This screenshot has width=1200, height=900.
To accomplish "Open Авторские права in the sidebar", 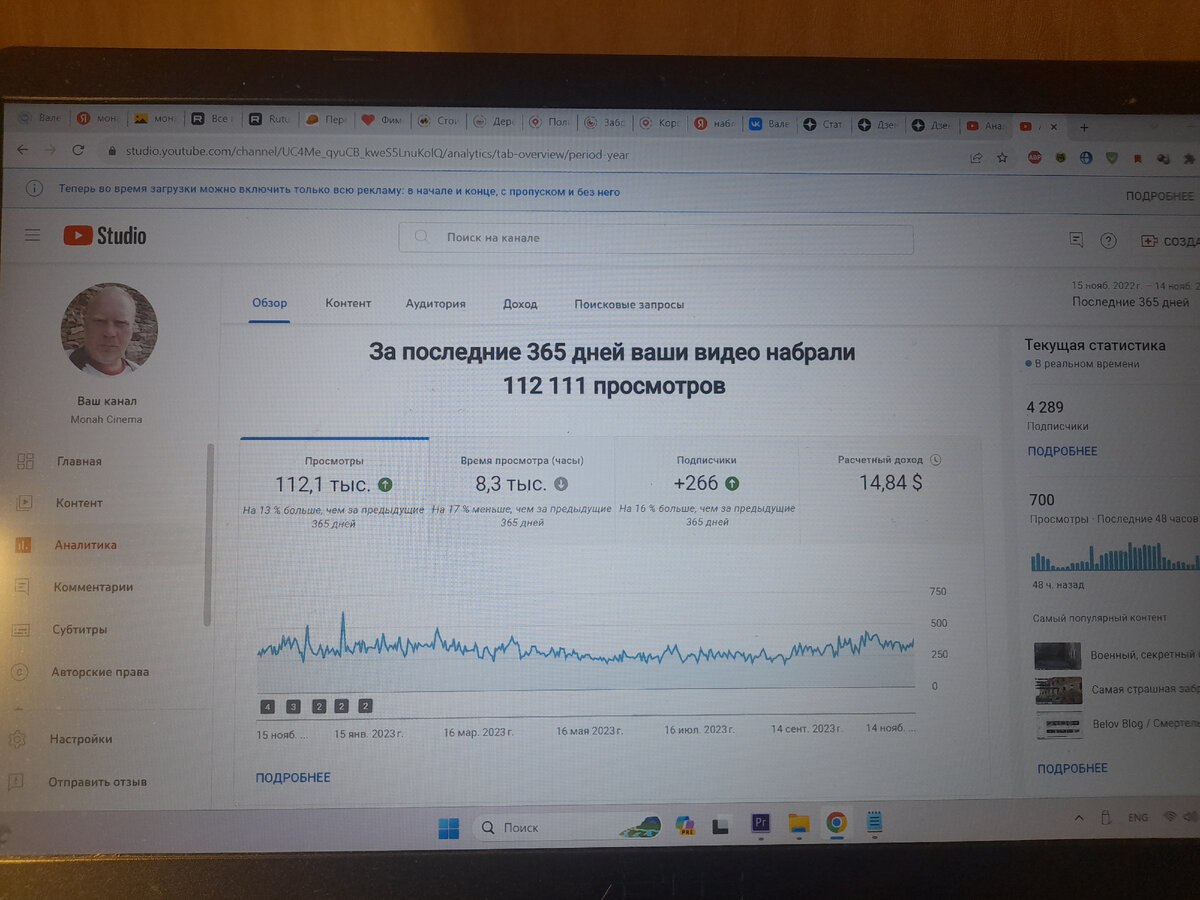I will (x=100, y=672).
